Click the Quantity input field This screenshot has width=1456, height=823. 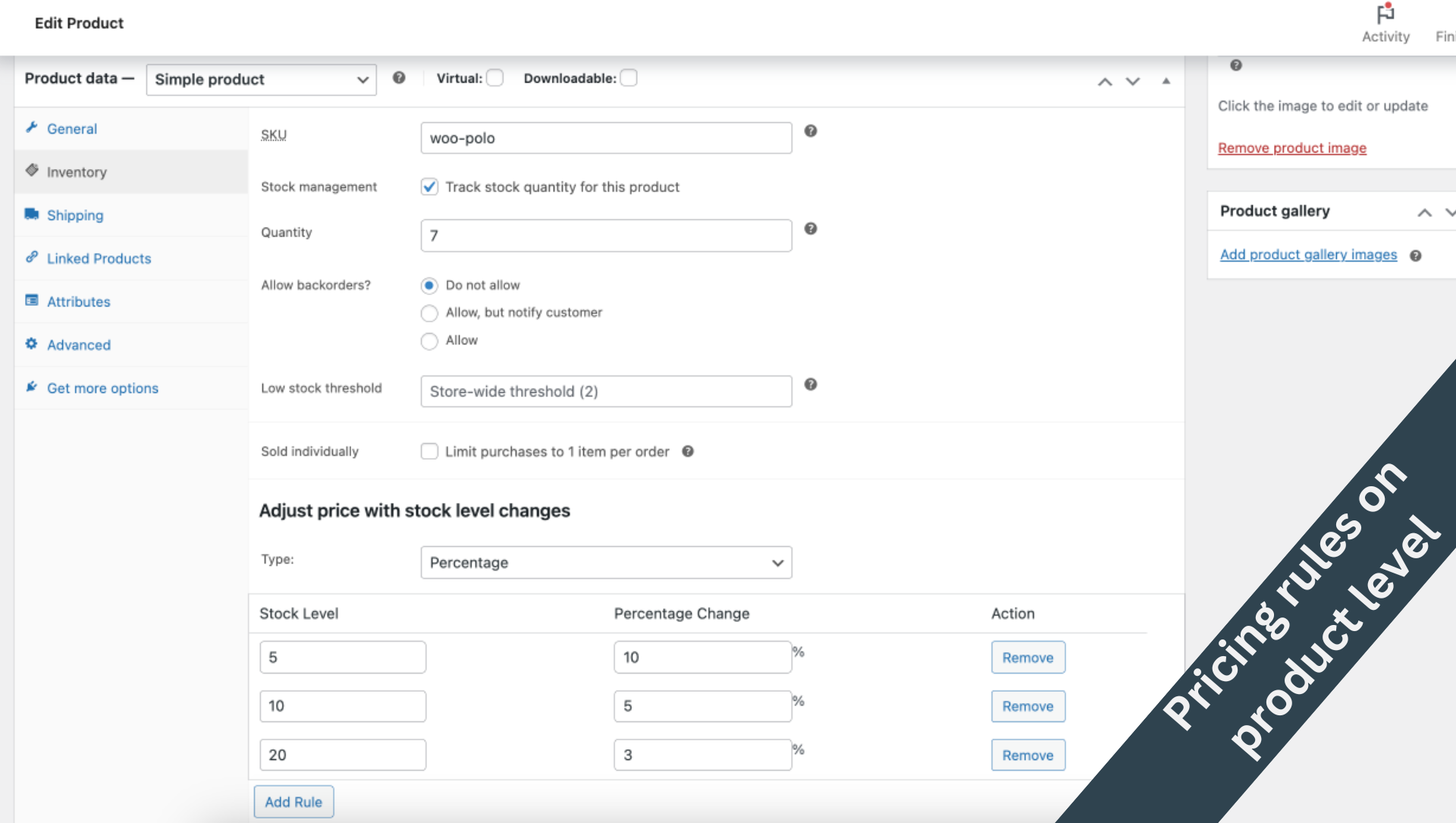[606, 235]
